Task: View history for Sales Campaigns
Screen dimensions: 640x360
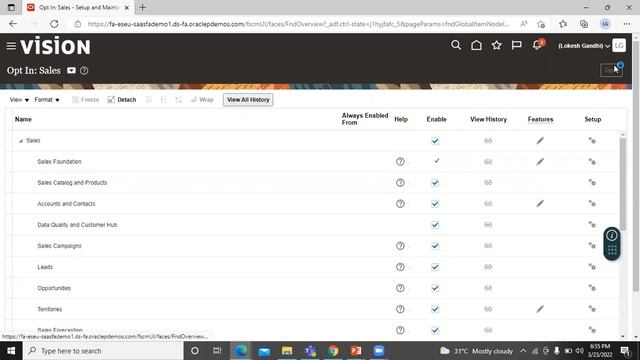Action: click(488, 246)
